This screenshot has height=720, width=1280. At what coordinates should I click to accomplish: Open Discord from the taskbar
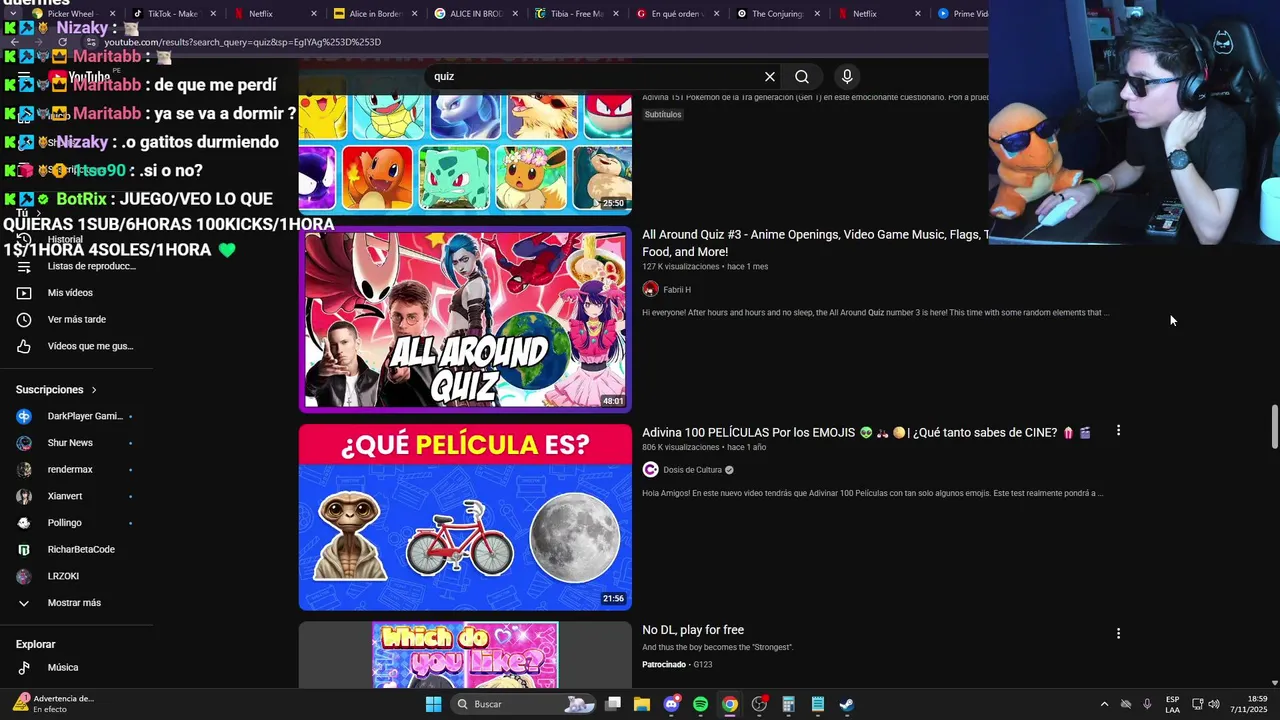coord(671,704)
